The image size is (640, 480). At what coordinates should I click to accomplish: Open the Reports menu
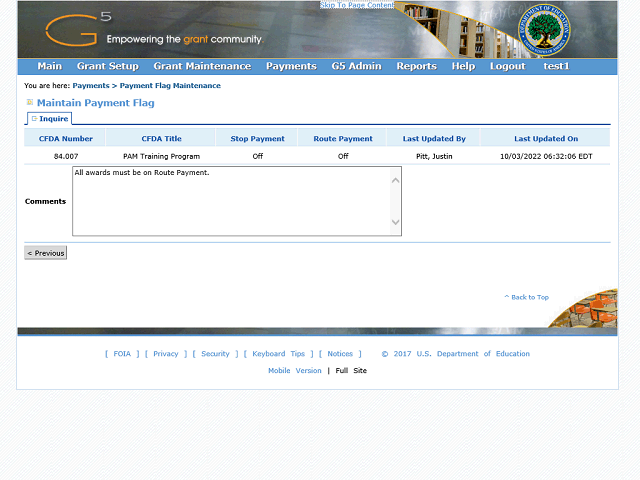[x=417, y=66]
